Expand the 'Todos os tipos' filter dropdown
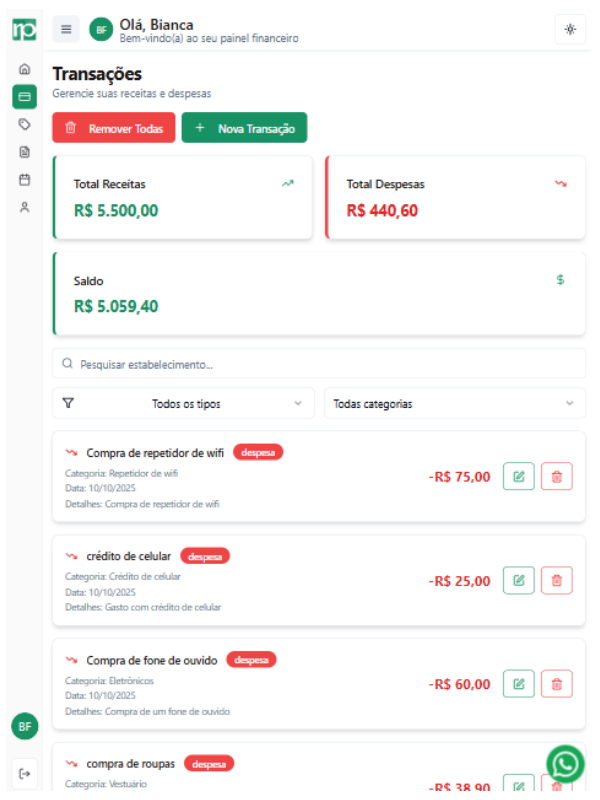 point(182,404)
